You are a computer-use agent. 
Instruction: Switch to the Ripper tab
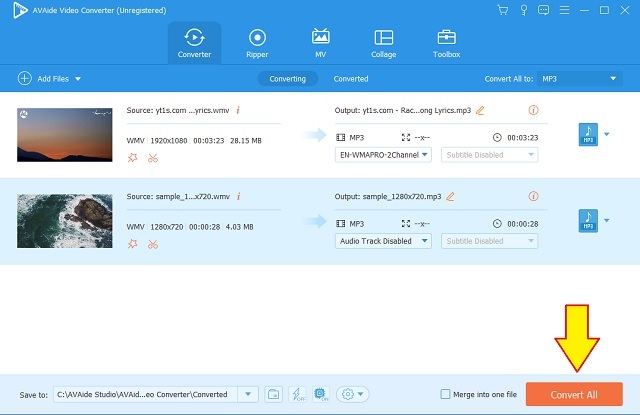point(257,43)
